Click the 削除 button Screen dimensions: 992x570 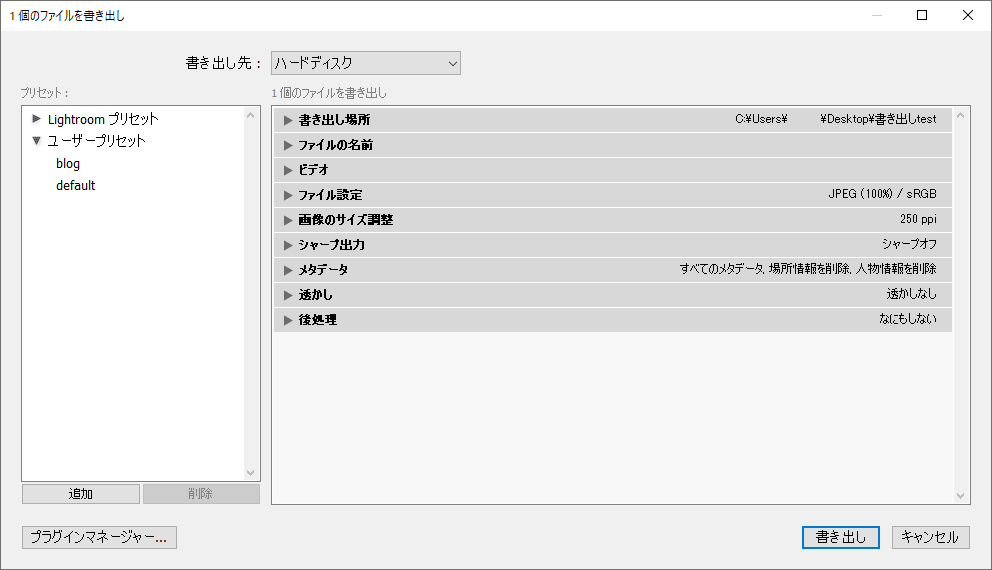(201, 494)
